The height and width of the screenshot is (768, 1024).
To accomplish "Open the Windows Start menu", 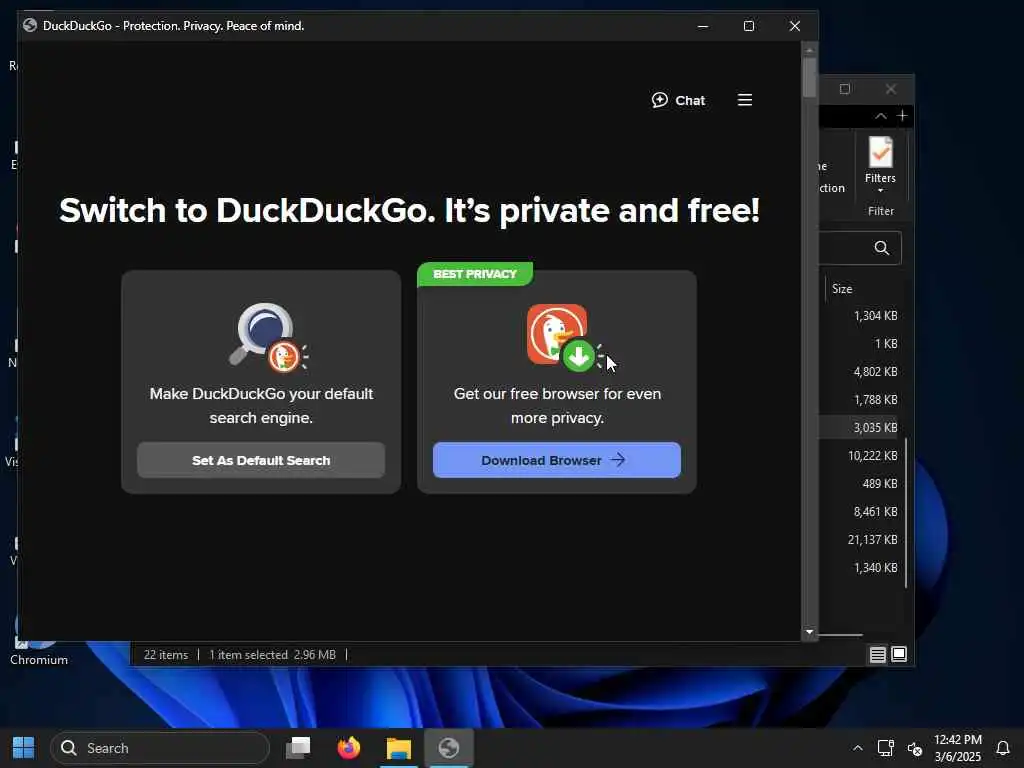I will (24, 748).
